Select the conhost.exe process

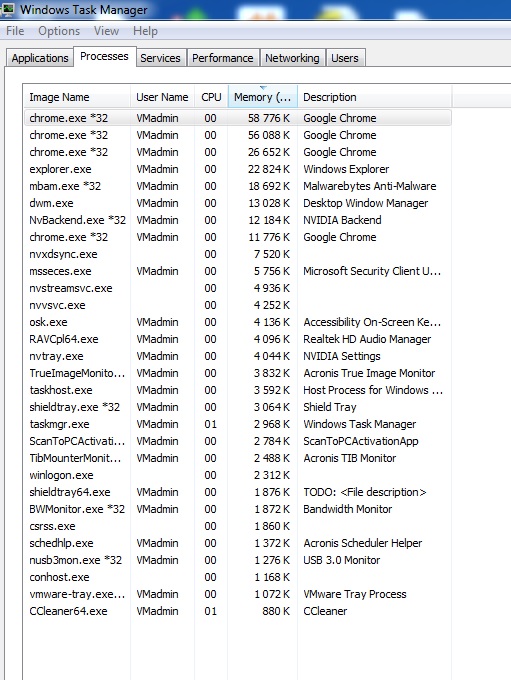coord(238,577)
